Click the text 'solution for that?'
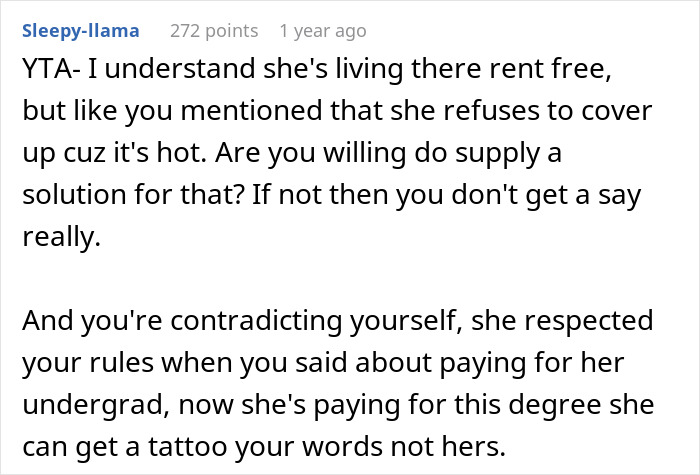 [133, 195]
